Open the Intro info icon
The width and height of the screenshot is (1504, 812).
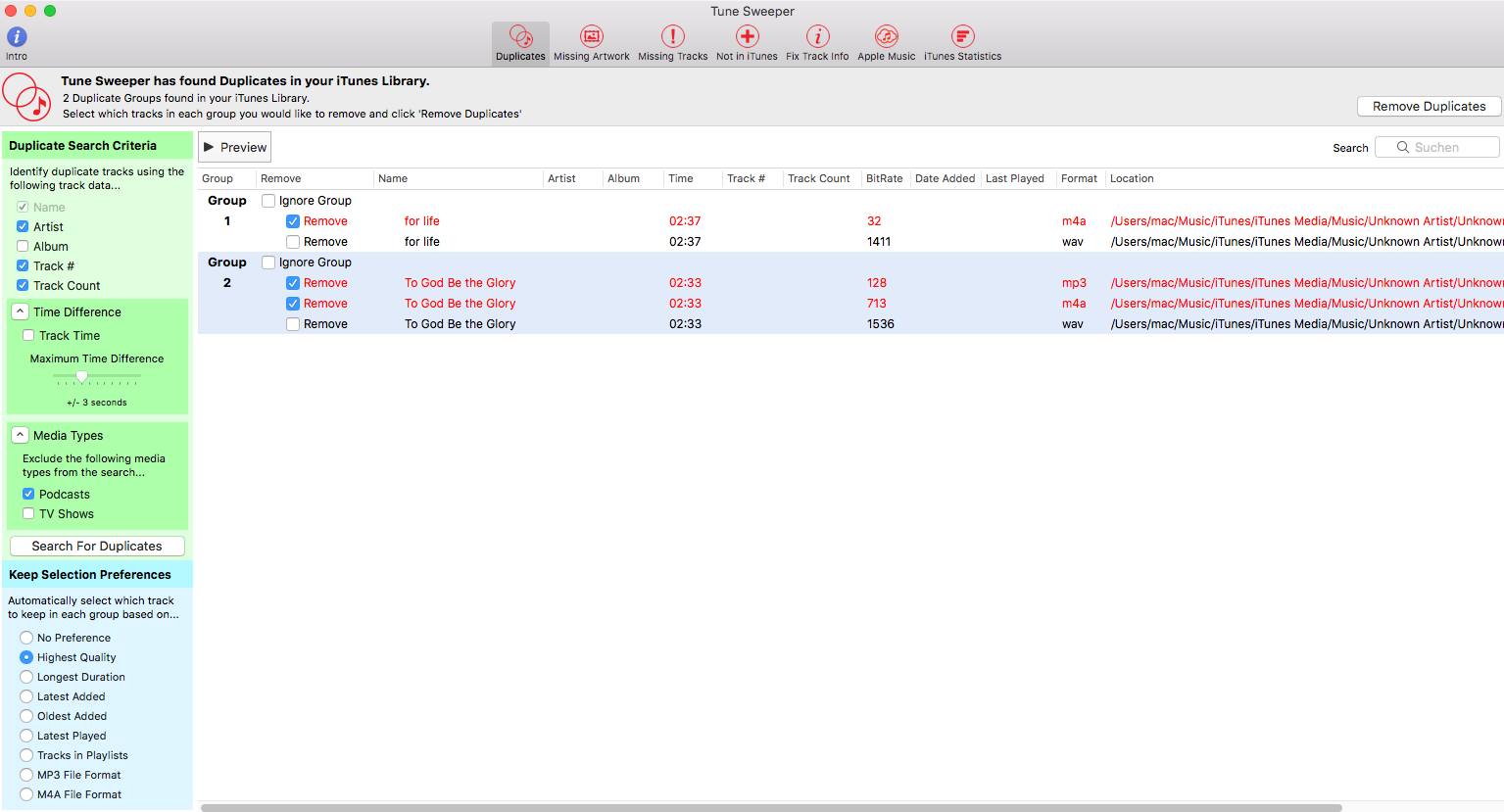coord(17,37)
